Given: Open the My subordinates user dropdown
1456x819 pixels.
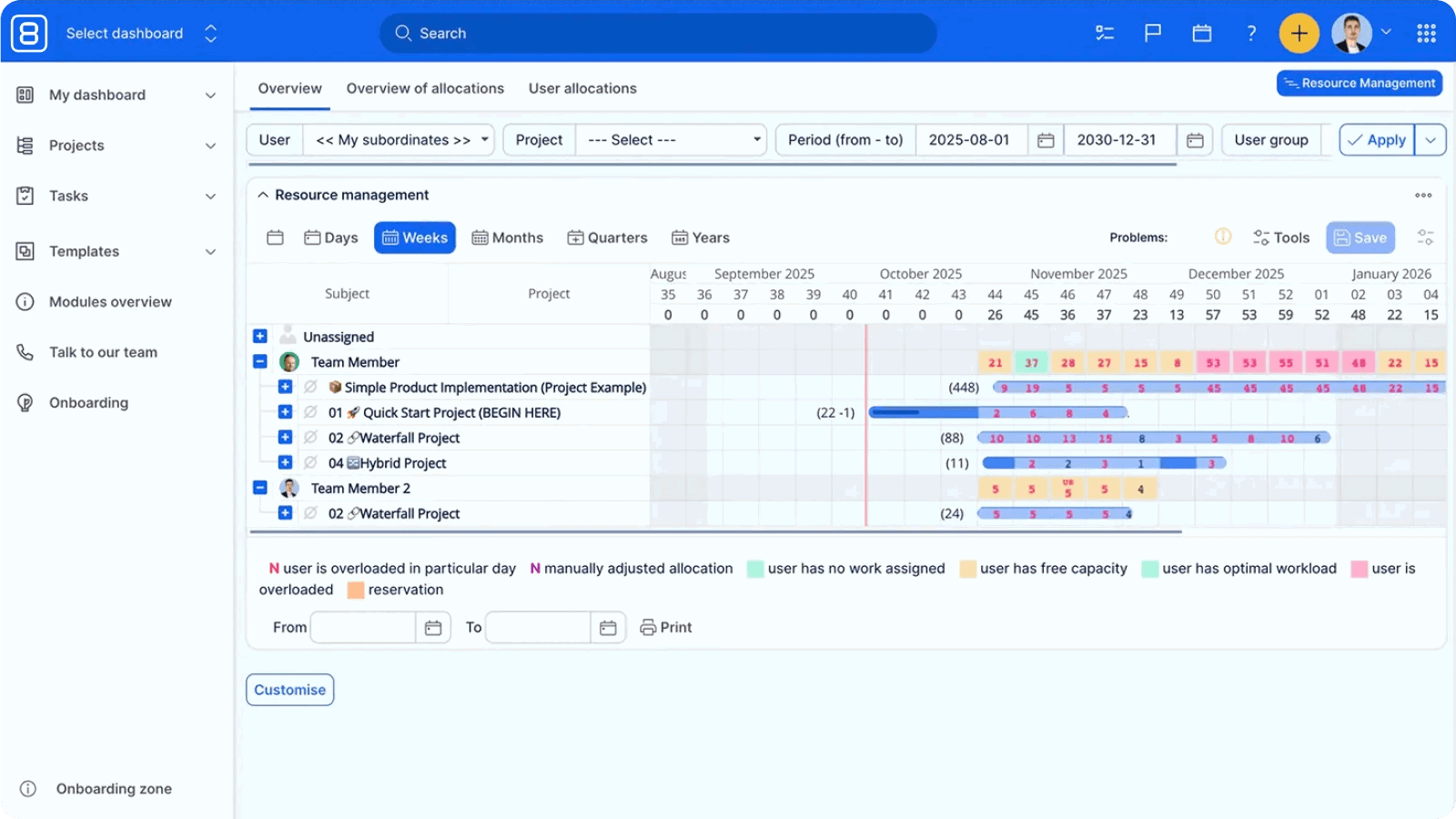Looking at the screenshot, I should coord(399,140).
